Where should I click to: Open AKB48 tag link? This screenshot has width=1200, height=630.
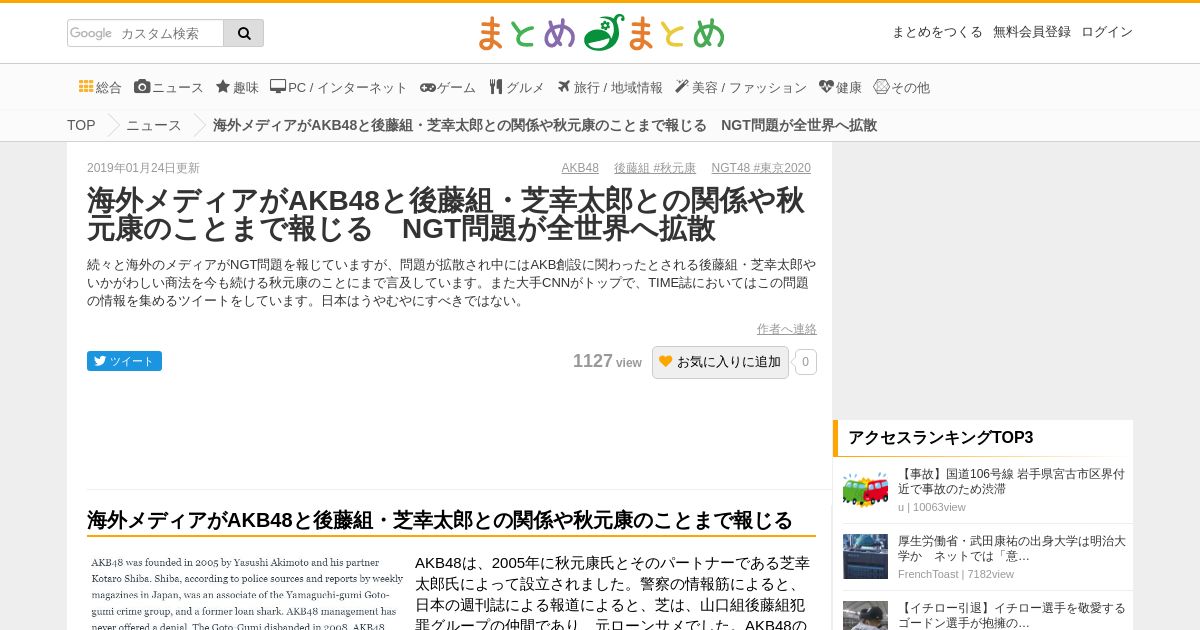(580, 168)
